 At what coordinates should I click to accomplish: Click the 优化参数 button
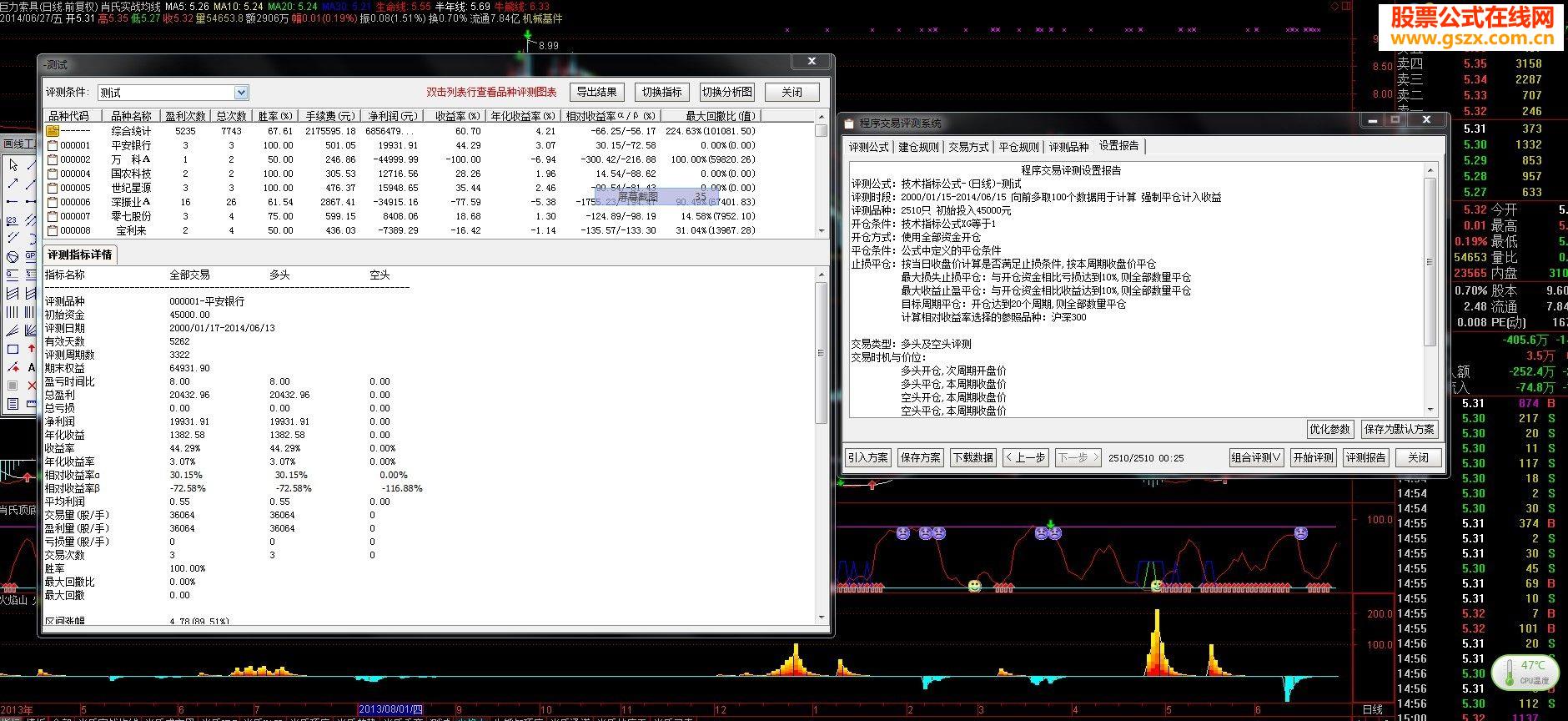[1329, 429]
